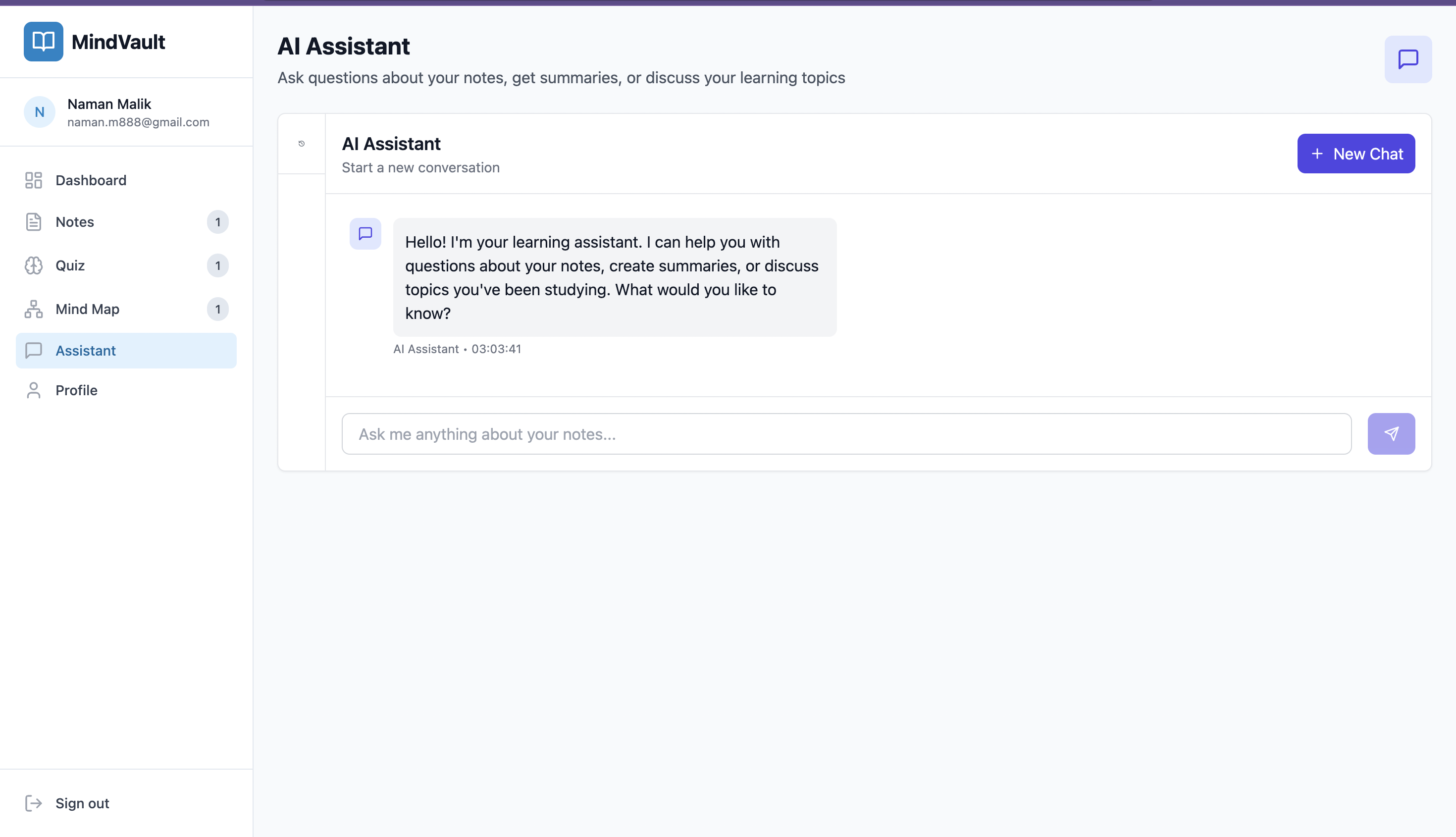Click the Quiz count badge
Image resolution: width=1456 pixels, height=837 pixels.
coord(217,265)
